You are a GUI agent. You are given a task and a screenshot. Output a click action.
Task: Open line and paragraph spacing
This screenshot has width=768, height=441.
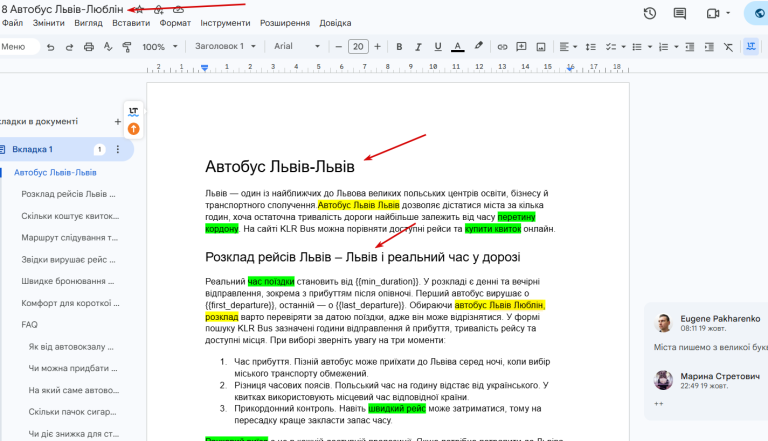(x=591, y=47)
